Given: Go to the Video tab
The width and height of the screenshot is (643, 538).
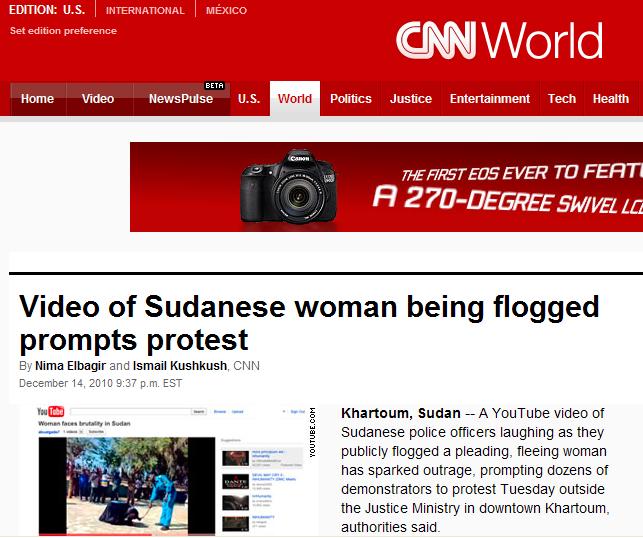Looking at the screenshot, I should (98, 99).
